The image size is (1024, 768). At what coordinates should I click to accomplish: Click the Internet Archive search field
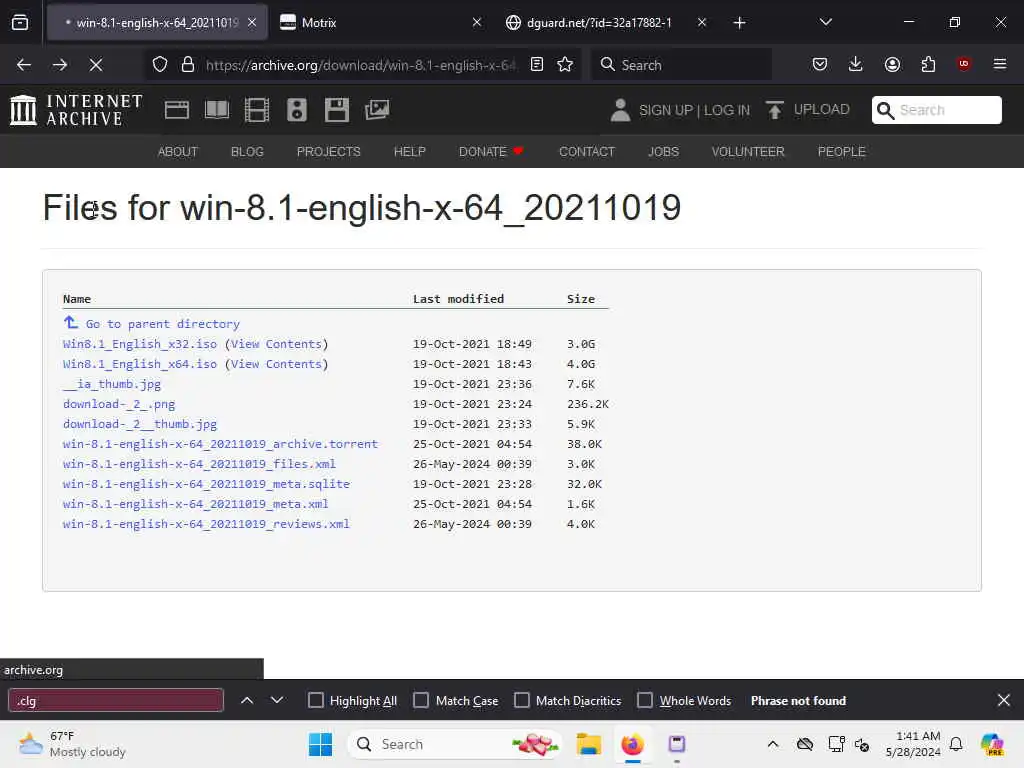point(936,110)
